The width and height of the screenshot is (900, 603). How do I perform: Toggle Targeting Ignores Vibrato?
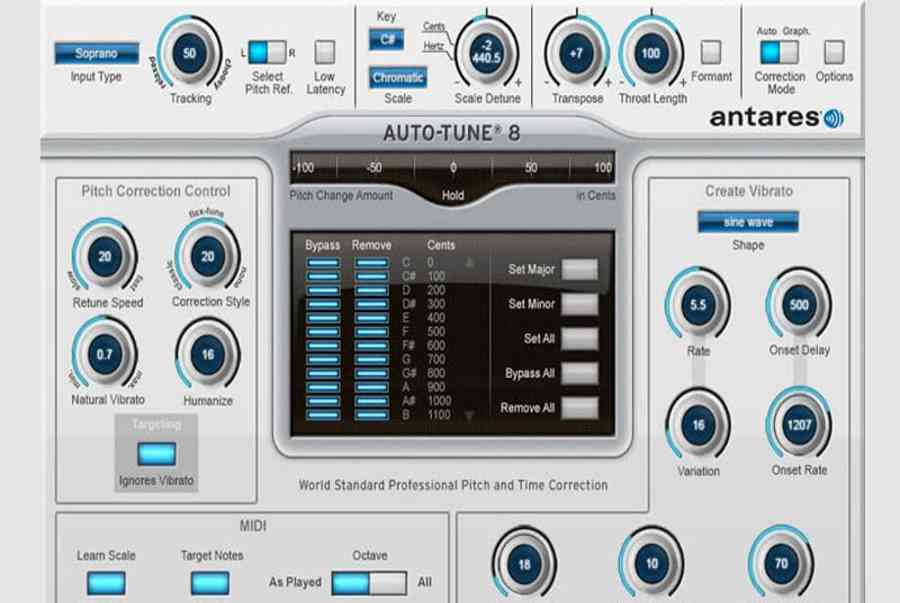156,454
